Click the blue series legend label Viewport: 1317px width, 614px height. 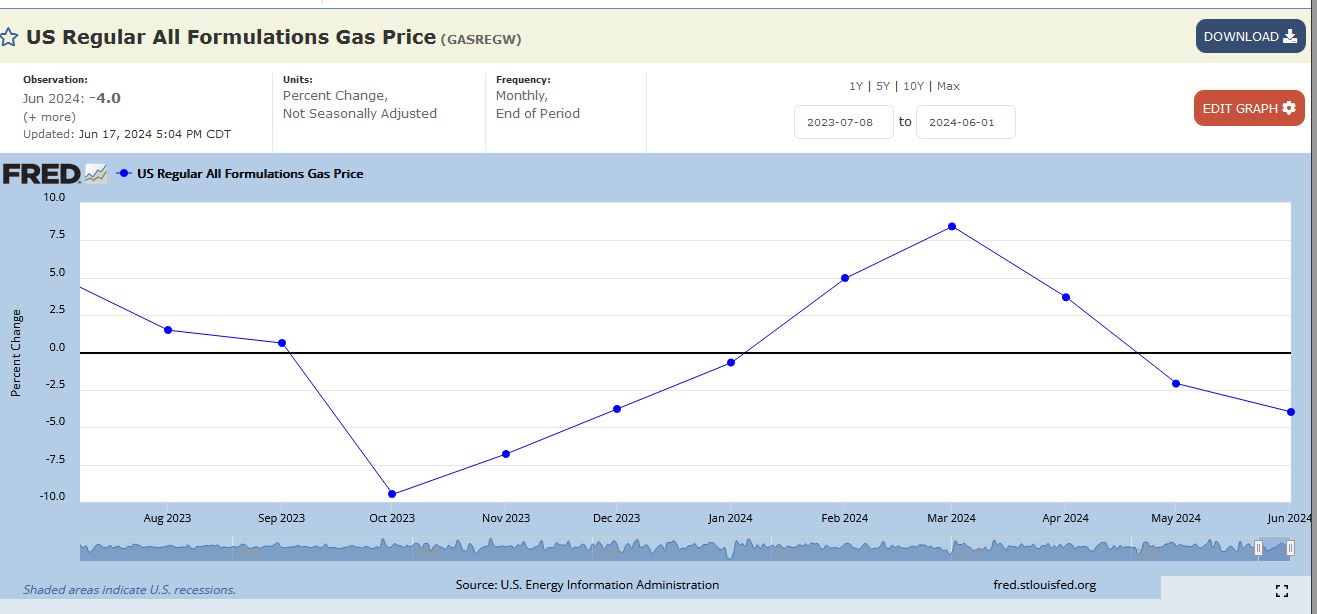click(x=249, y=174)
